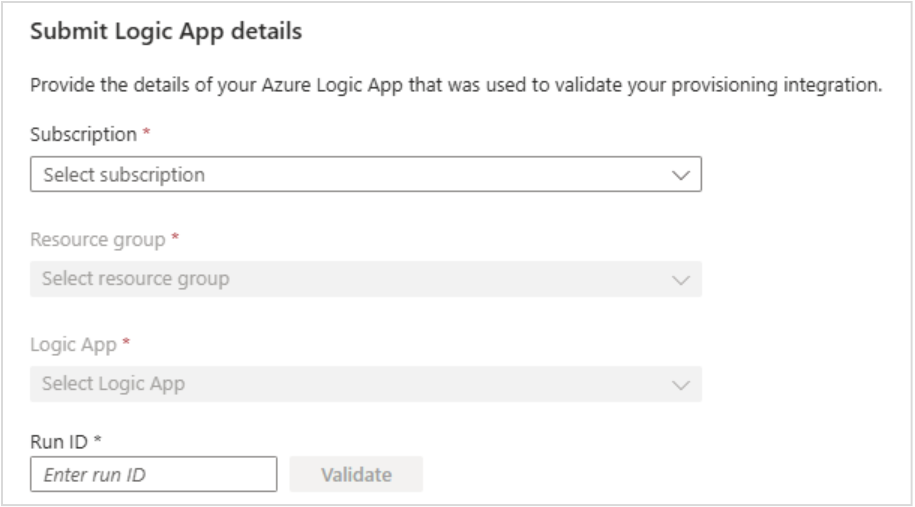Screen dimensions: 915x507
Task: Open the Select Logic App dropdown
Action: tap(366, 384)
